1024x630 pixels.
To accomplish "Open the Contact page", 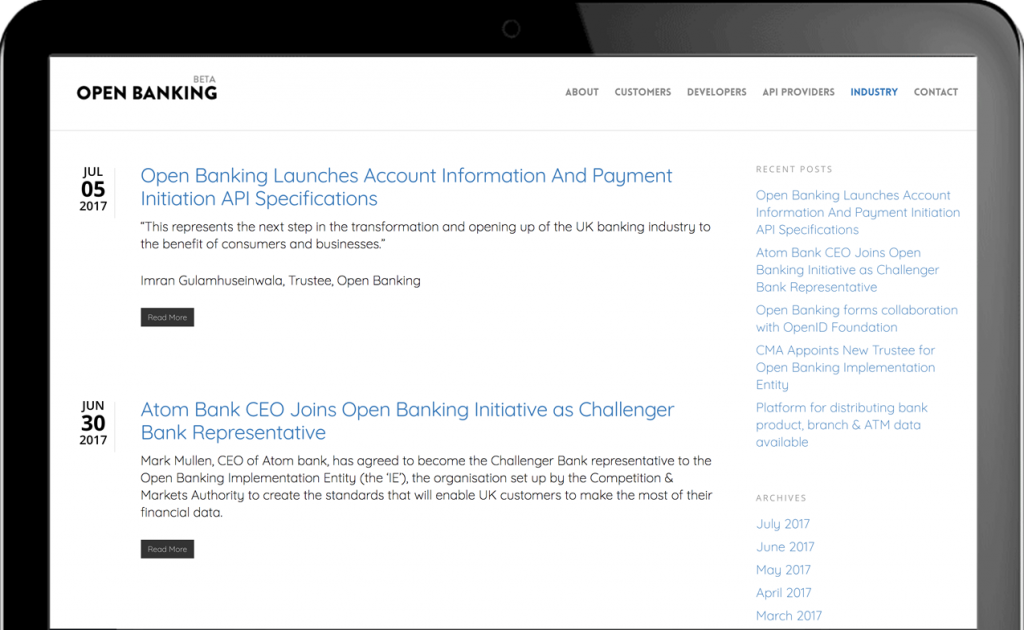I will (935, 92).
